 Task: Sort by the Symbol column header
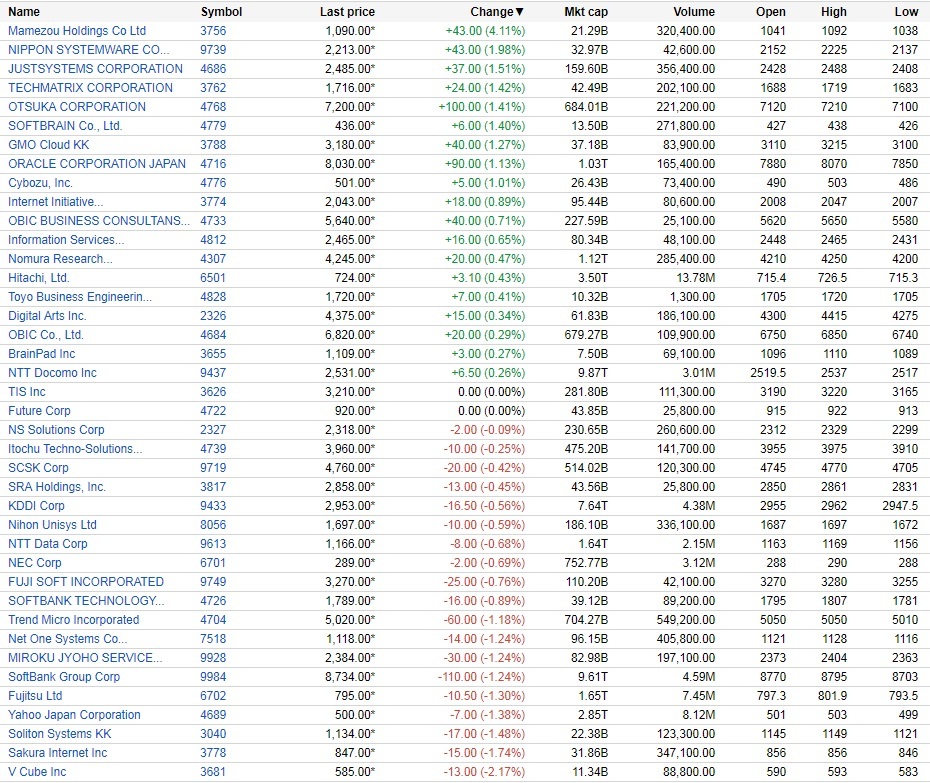pyautogui.click(x=221, y=12)
